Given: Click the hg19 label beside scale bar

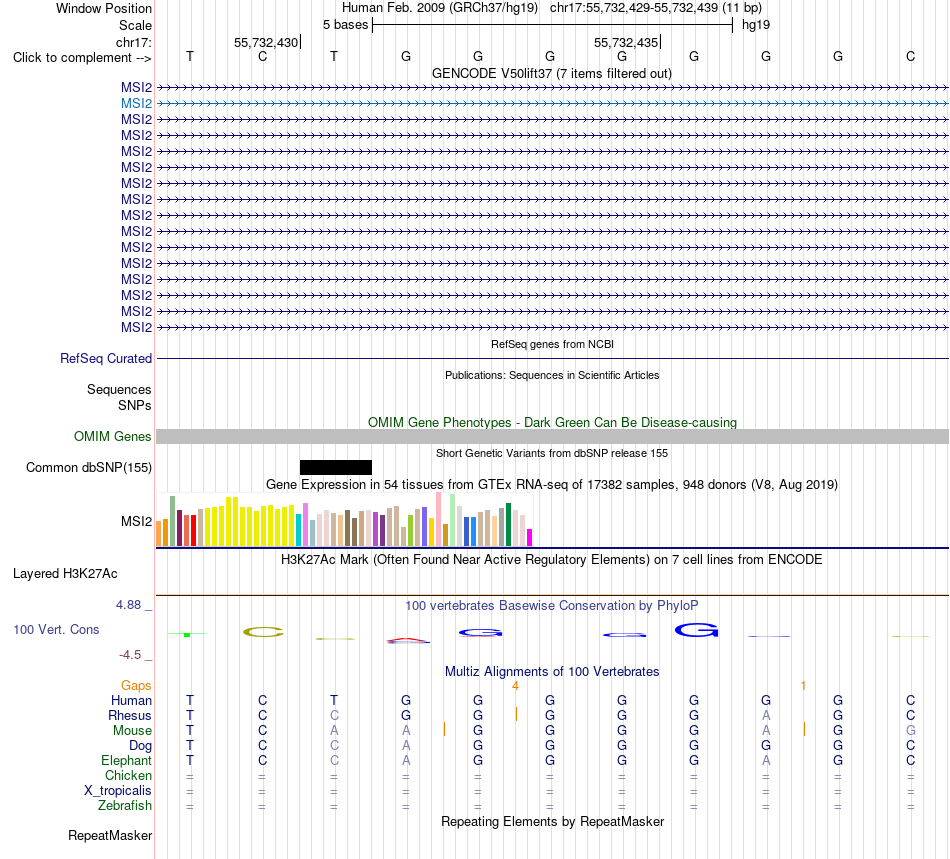Looking at the screenshot, I should 756,25.
